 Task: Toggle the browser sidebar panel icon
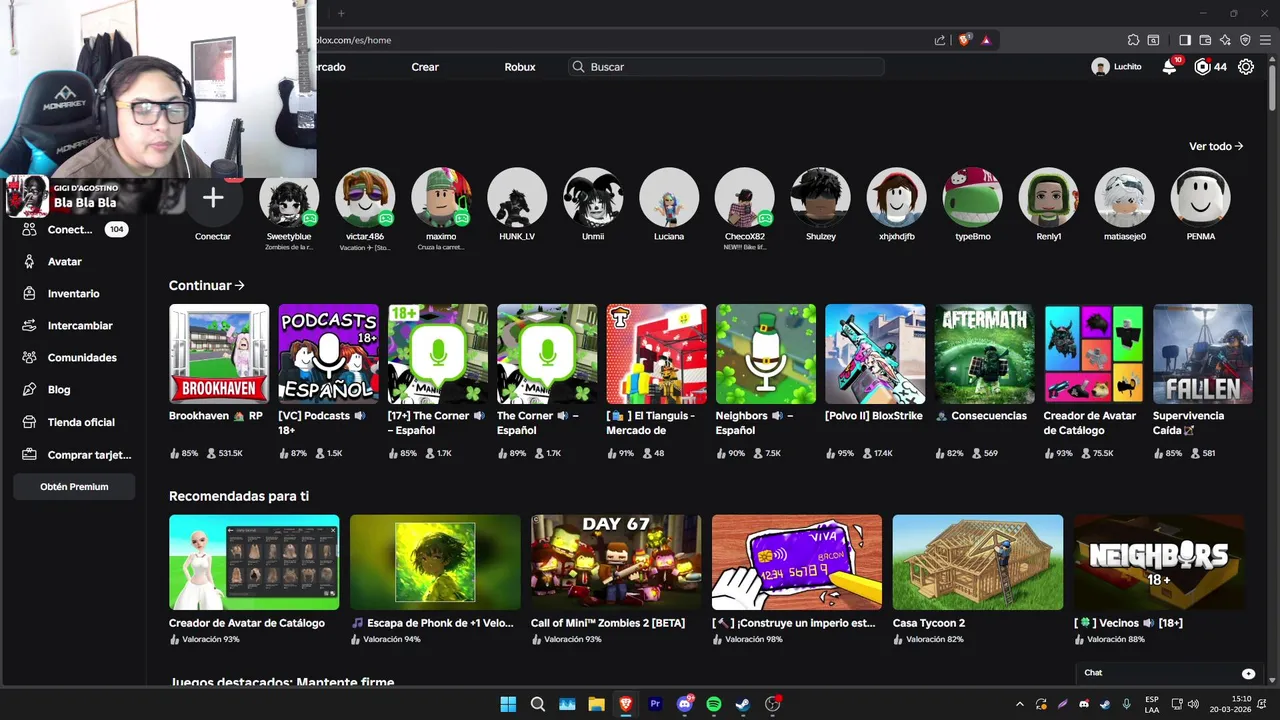[1185, 40]
